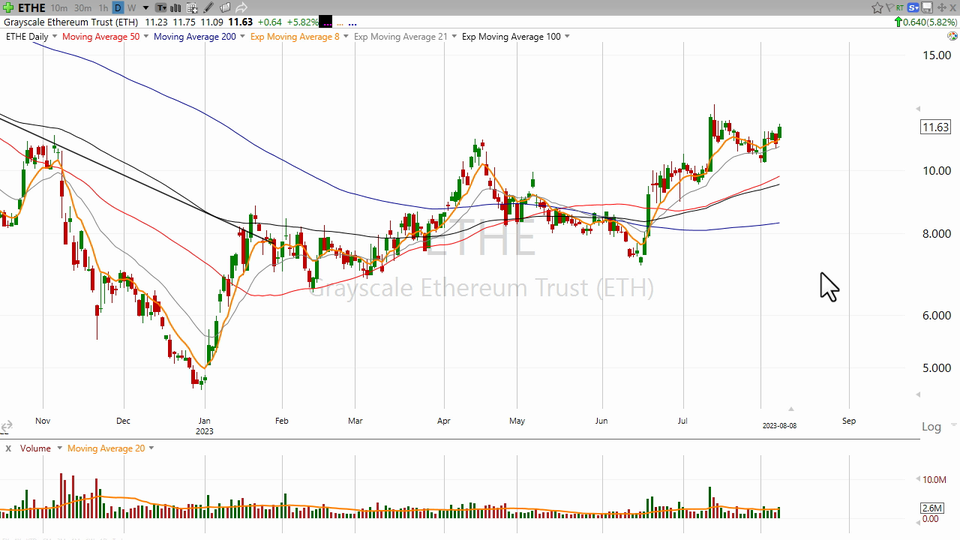Click the Volume indicator label

pos(36,449)
